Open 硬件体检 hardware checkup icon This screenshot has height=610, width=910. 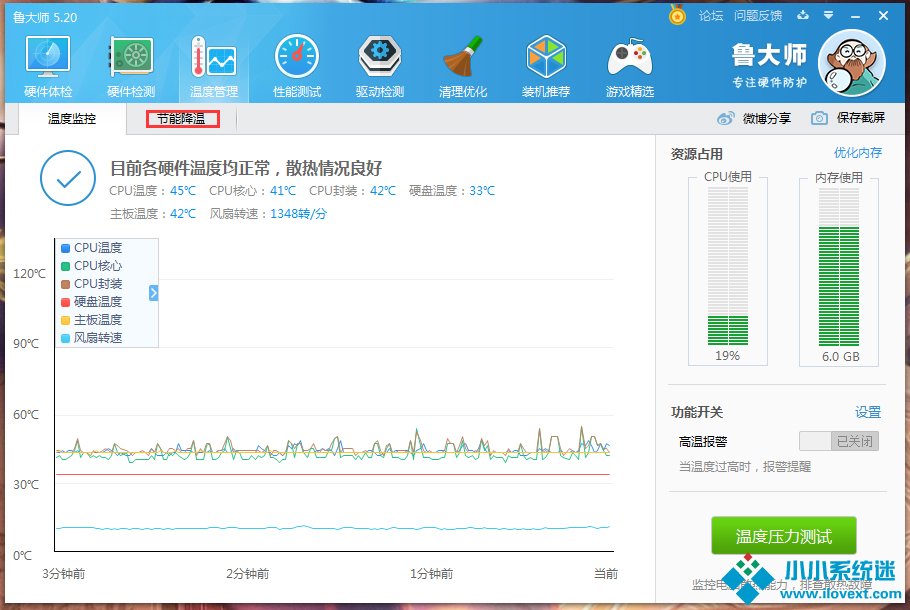coord(47,66)
